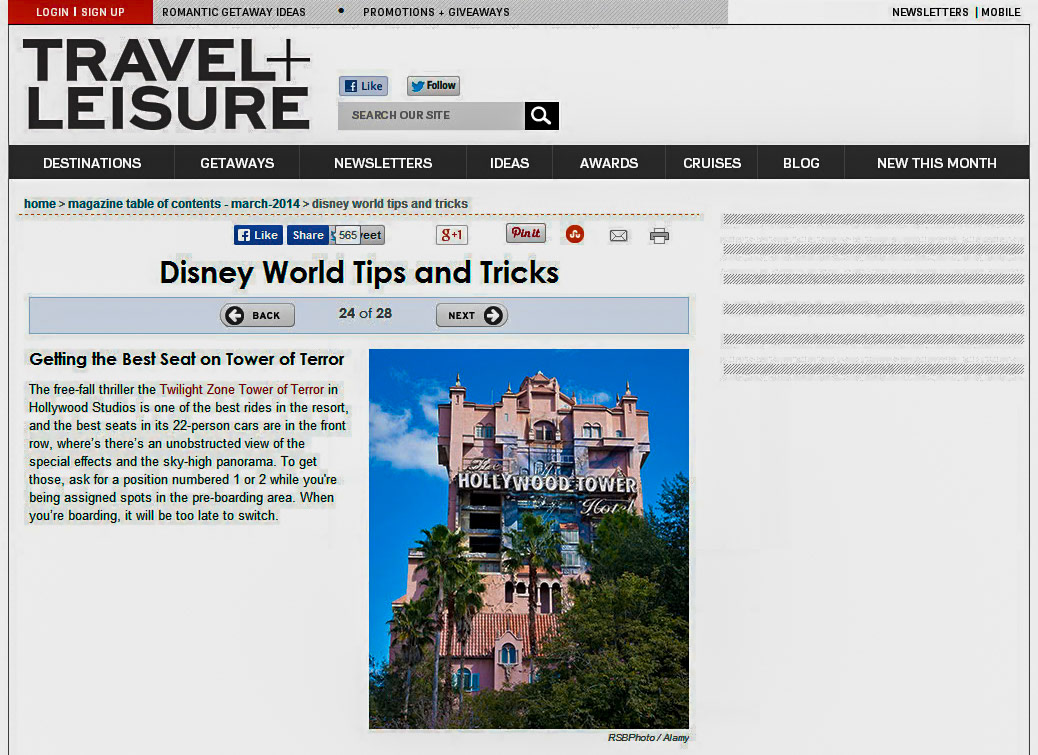Click the Hollywood Tower Hotel photo
The image size is (1038, 755).
[529, 539]
